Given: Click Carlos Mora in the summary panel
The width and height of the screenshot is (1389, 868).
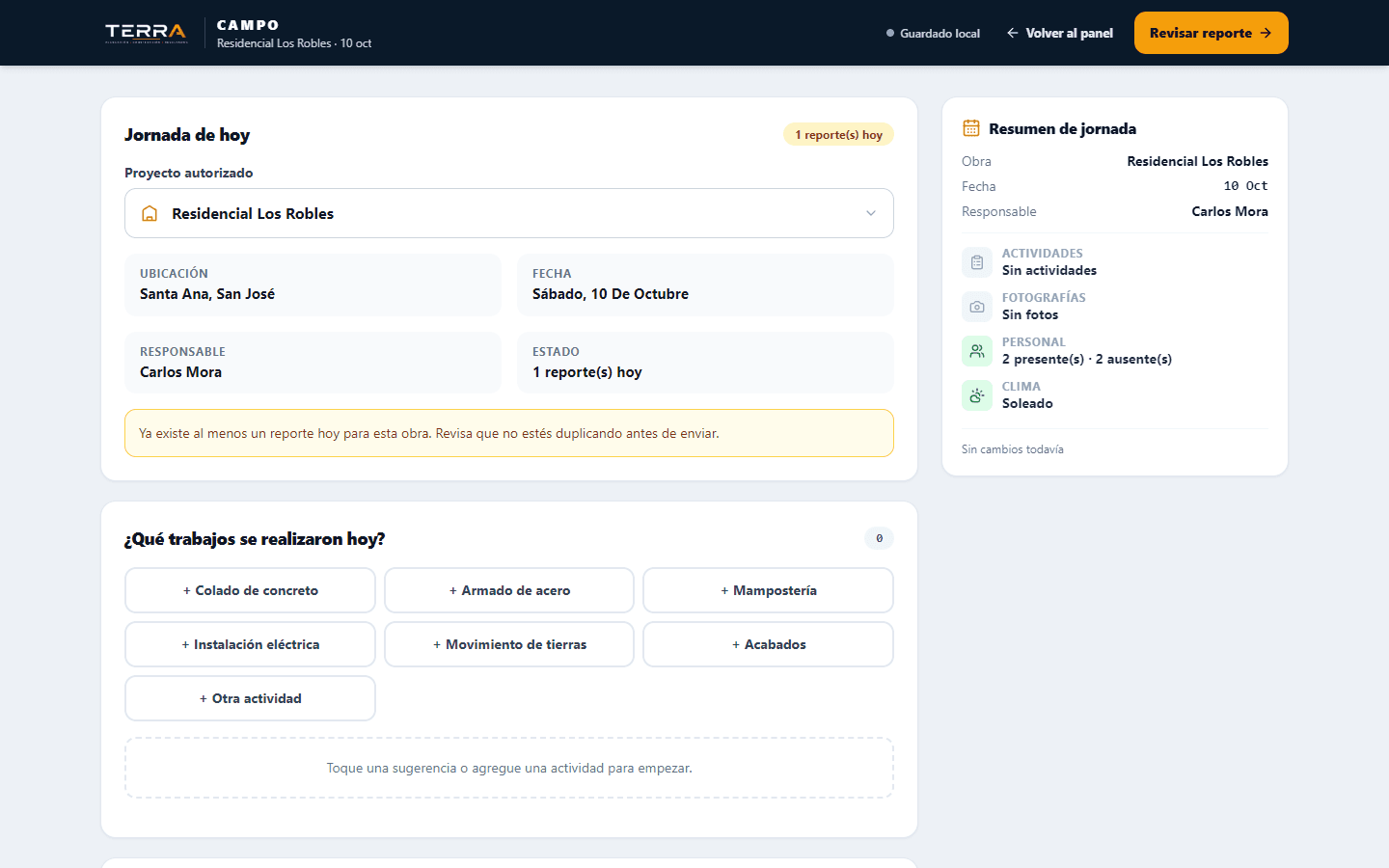Looking at the screenshot, I should coord(1230,211).
